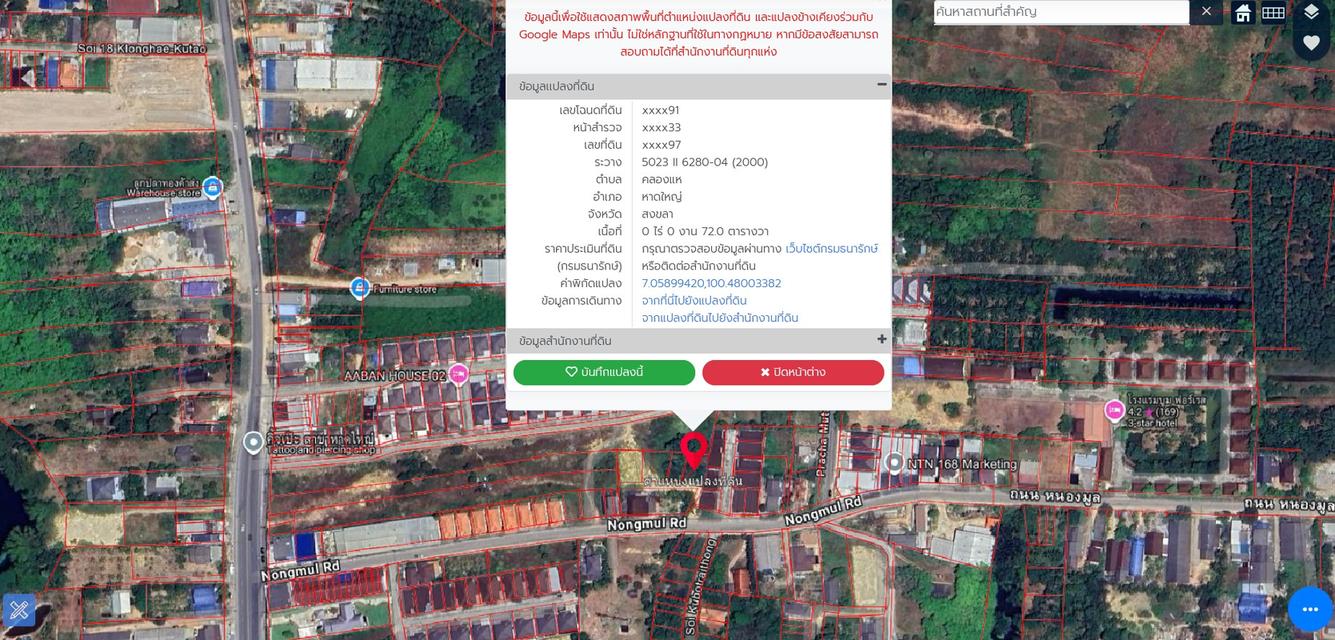Click the Furniture store map marker

[x=360, y=288]
